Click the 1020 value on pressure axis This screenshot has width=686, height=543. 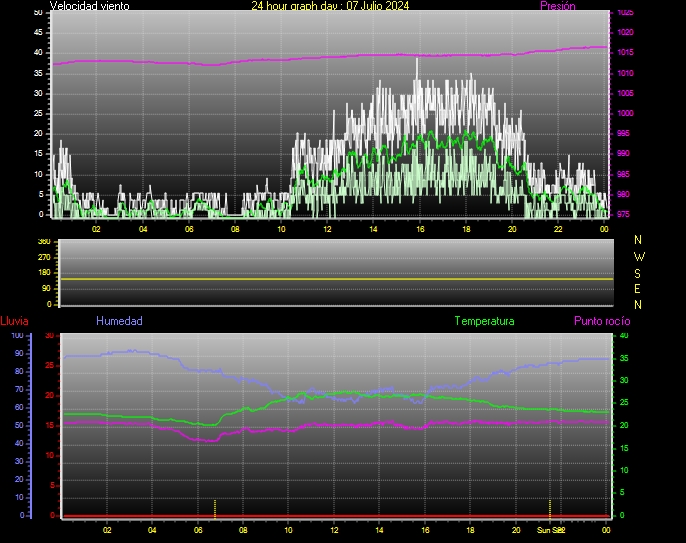625,32
